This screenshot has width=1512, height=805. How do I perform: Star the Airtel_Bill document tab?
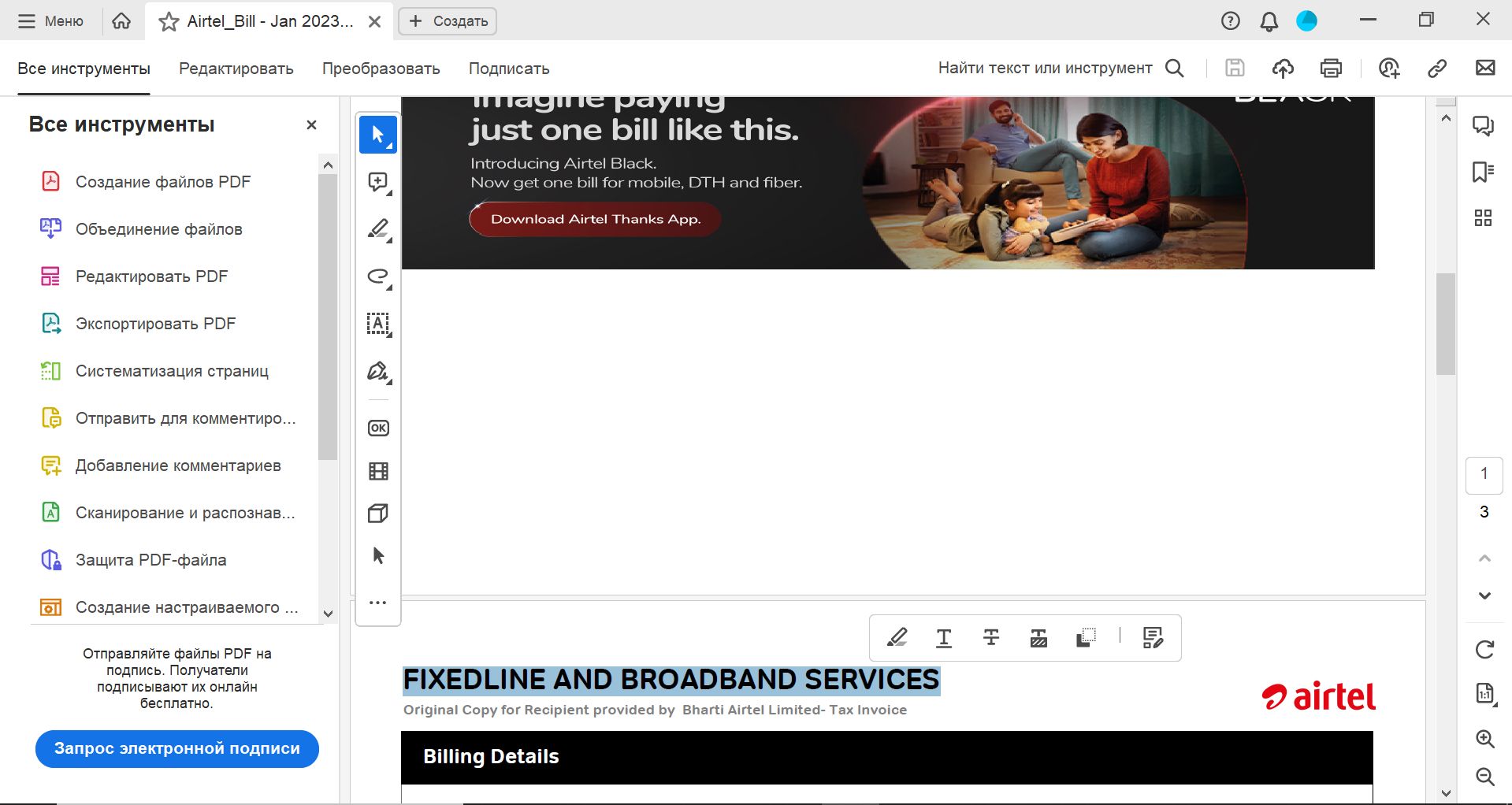169,21
